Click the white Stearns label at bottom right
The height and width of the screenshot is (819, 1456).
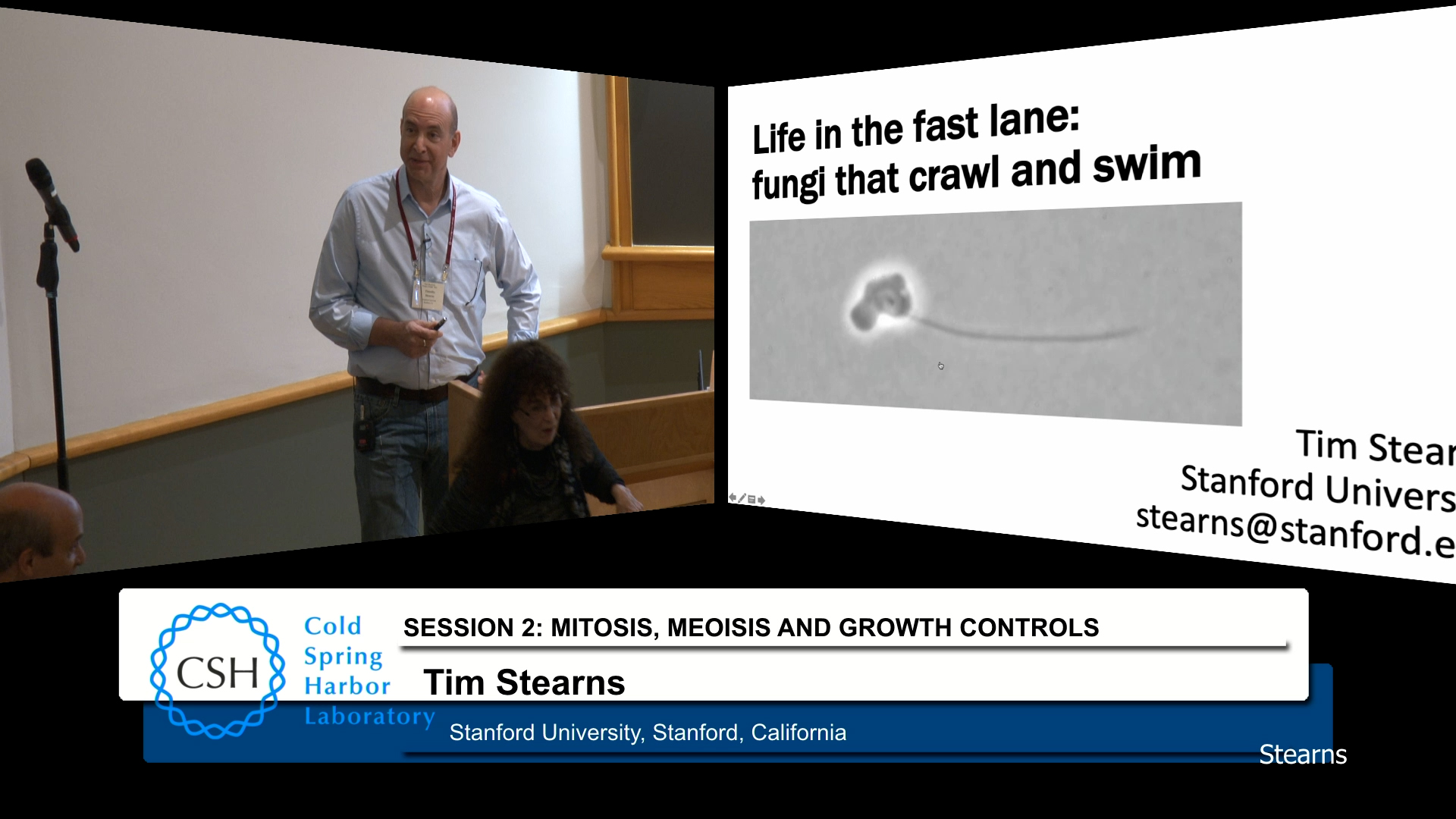[x=1302, y=755]
